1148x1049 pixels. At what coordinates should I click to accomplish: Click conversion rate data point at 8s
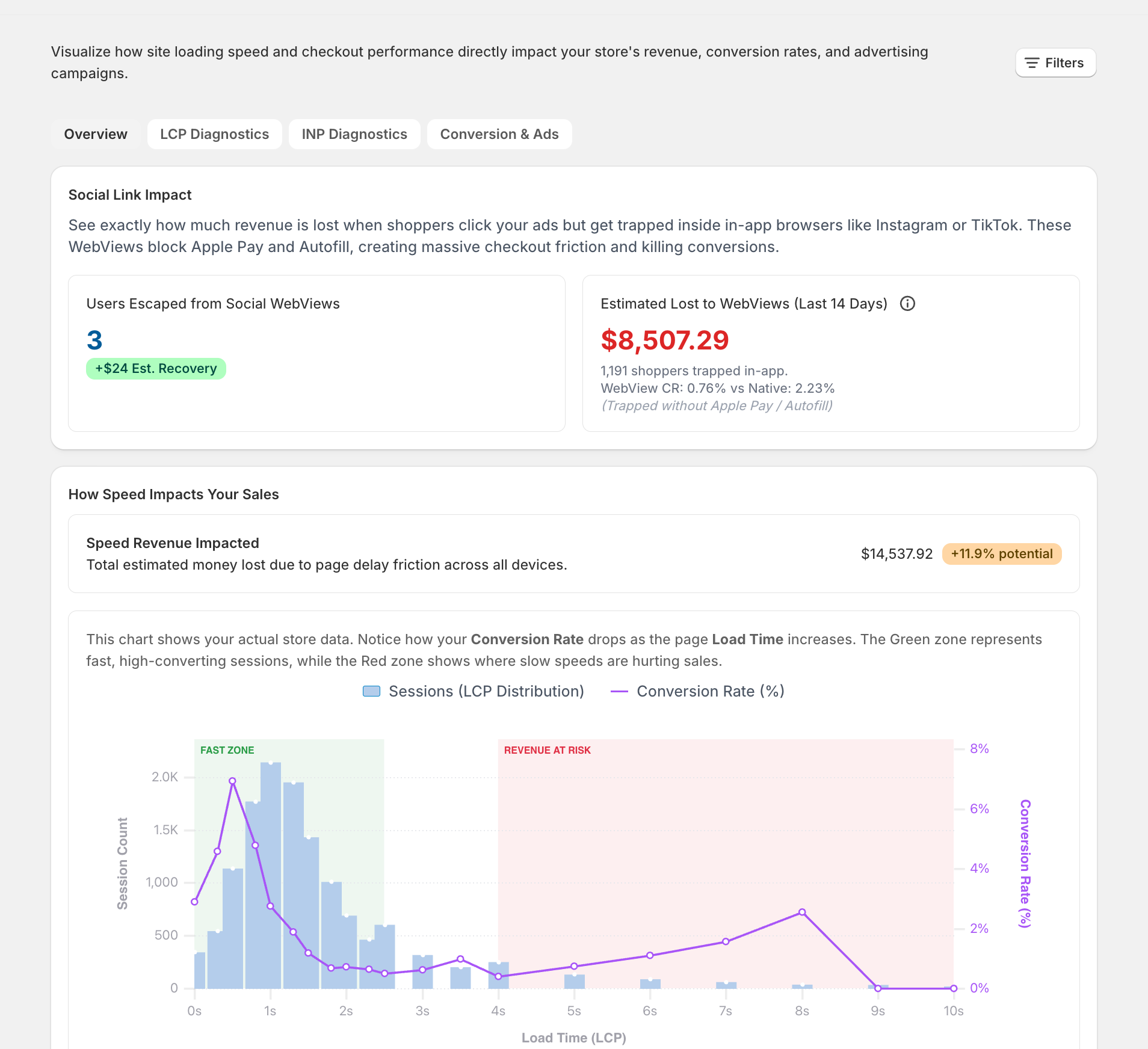(x=802, y=912)
